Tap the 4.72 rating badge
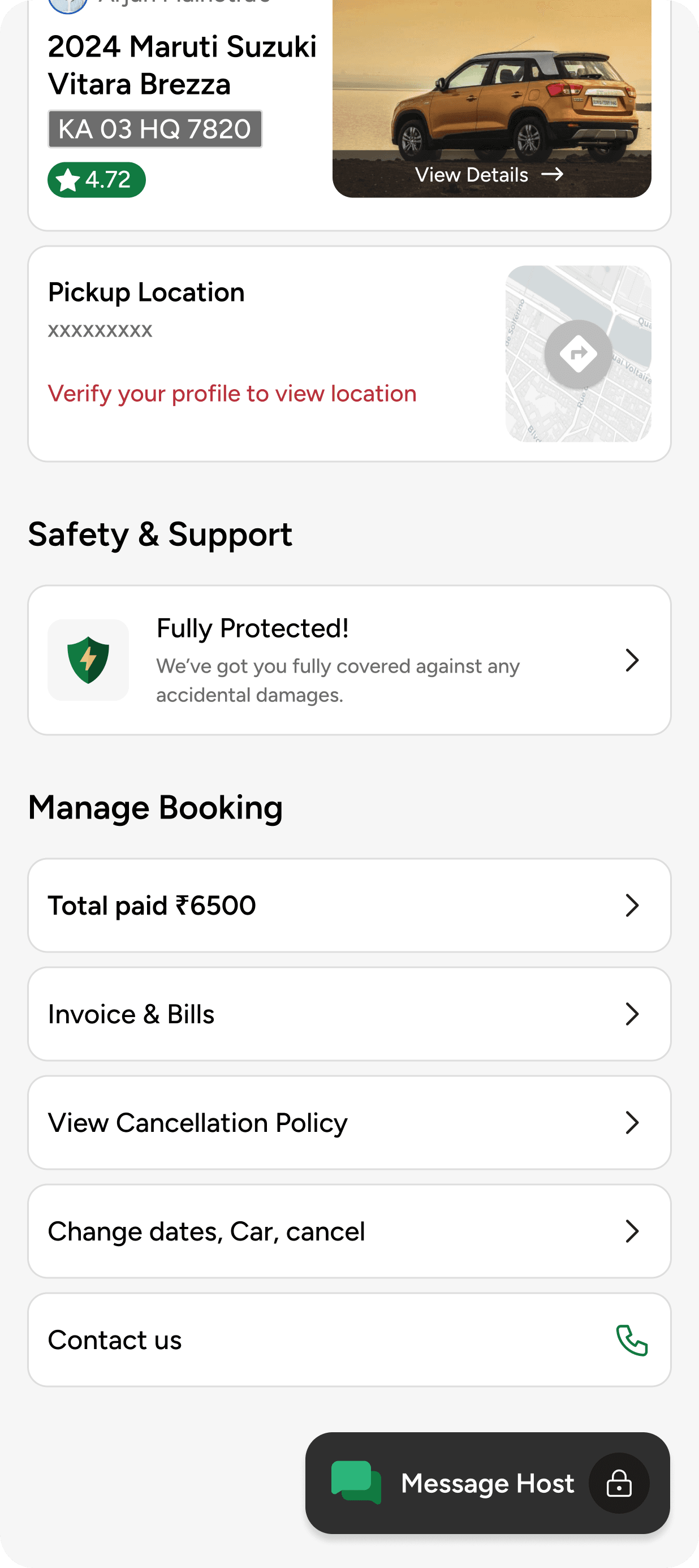 [x=97, y=179]
